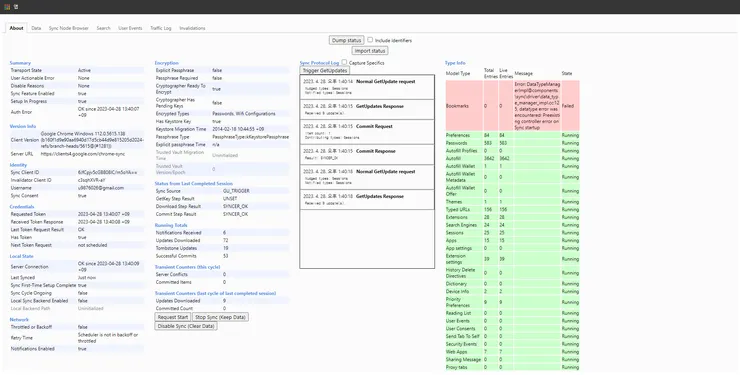Switch to the Traffic Log tab
Viewport: 740px width, 375px height.
point(161,28)
